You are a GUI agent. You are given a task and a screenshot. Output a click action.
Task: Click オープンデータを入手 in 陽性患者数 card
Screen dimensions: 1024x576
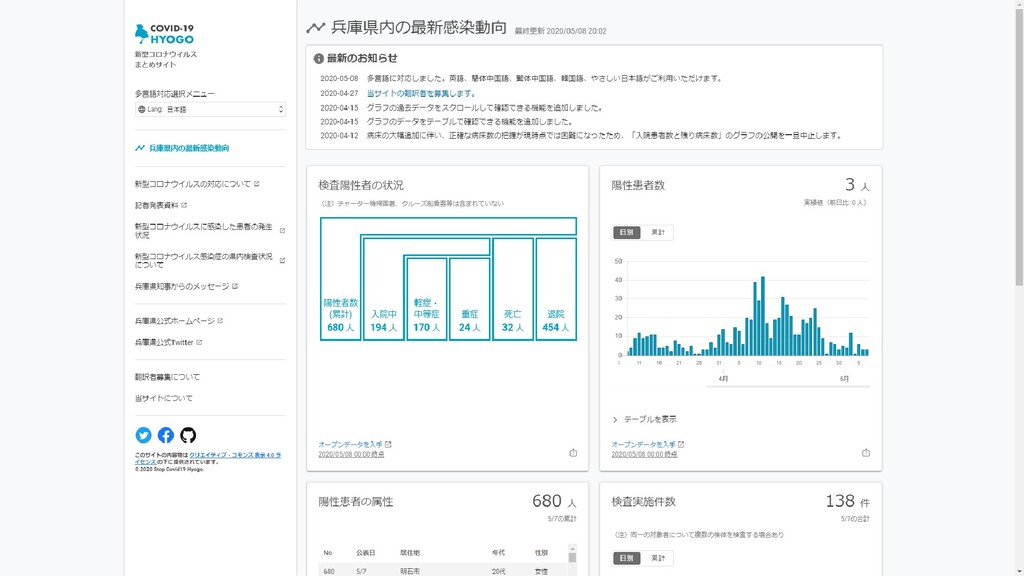648,444
